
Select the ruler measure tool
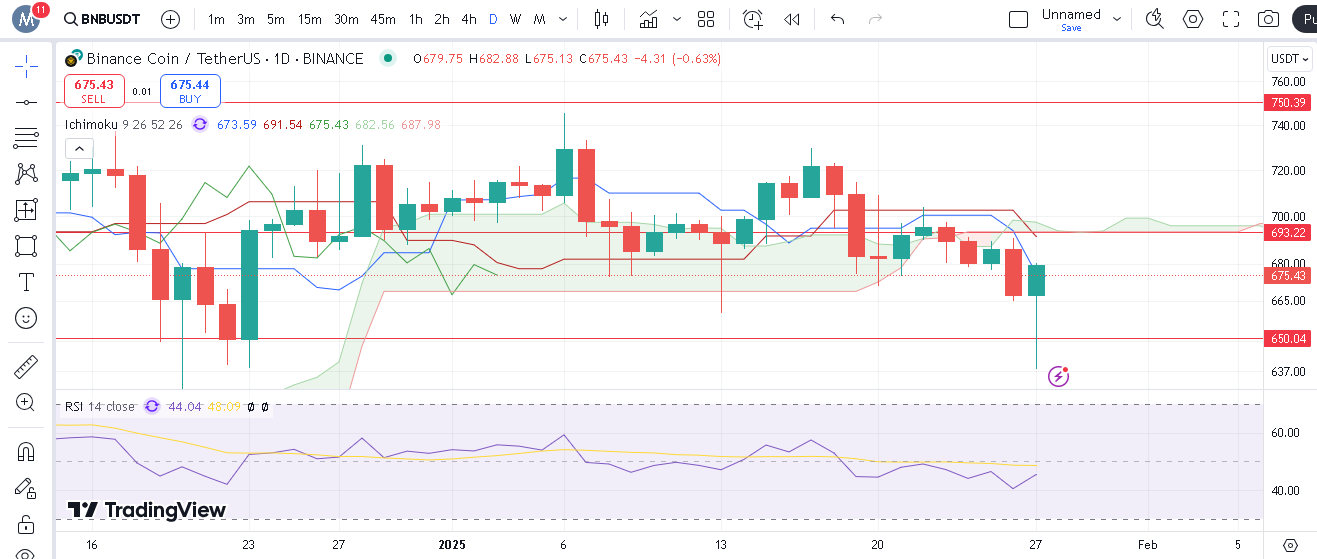click(27, 366)
